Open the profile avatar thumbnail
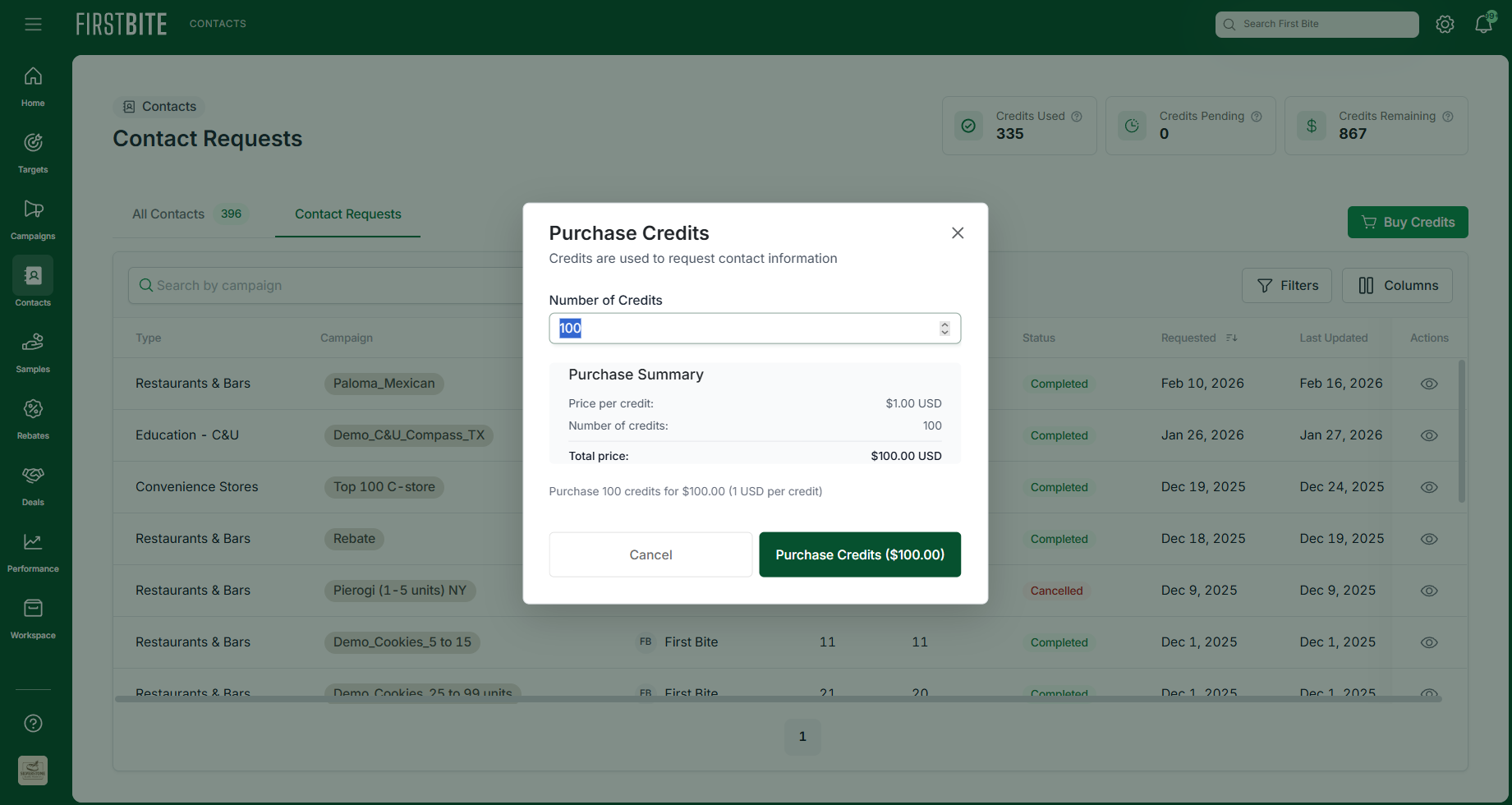 pos(33,770)
